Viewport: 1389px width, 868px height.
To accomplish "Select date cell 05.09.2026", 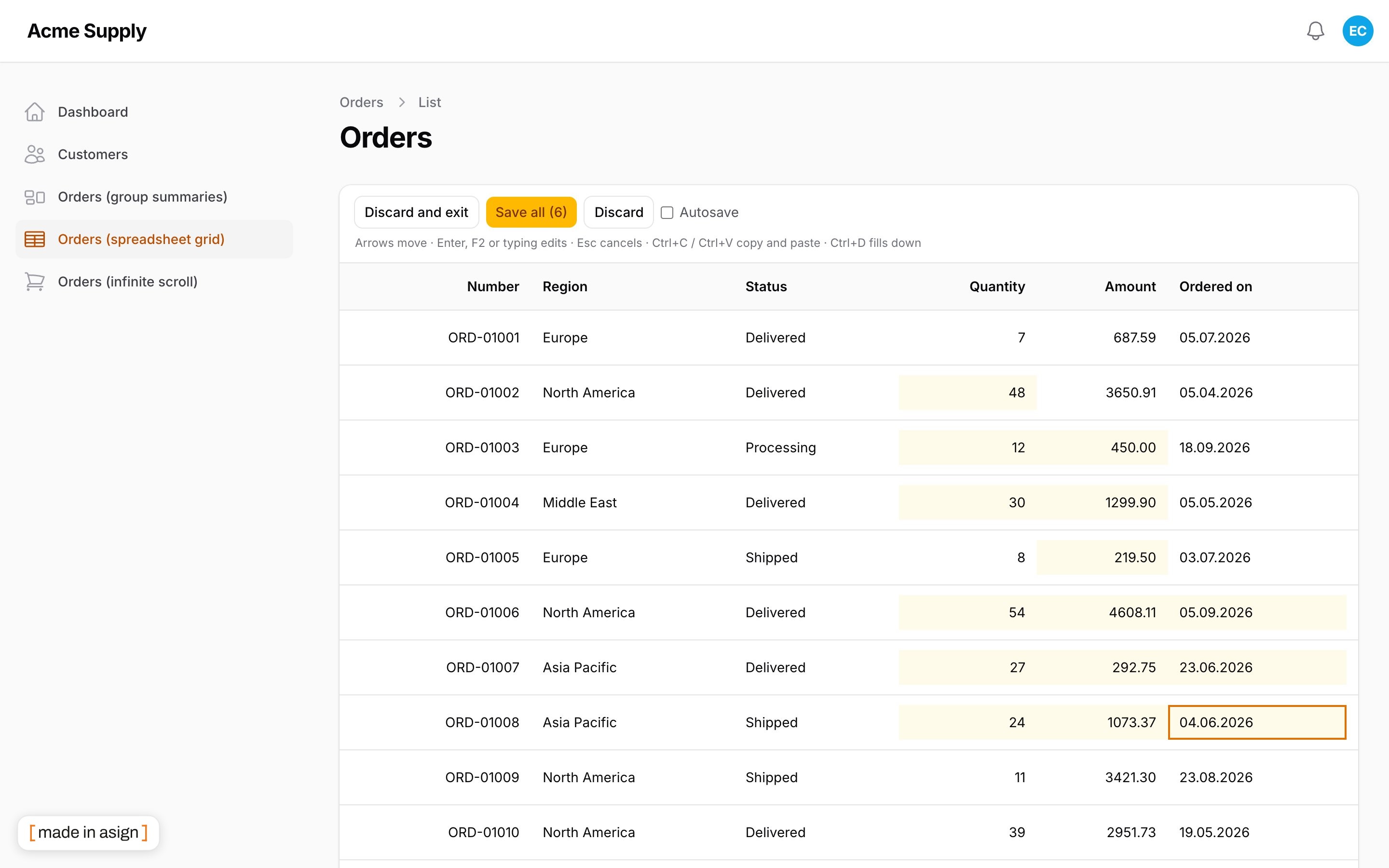I will click(1257, 612).
